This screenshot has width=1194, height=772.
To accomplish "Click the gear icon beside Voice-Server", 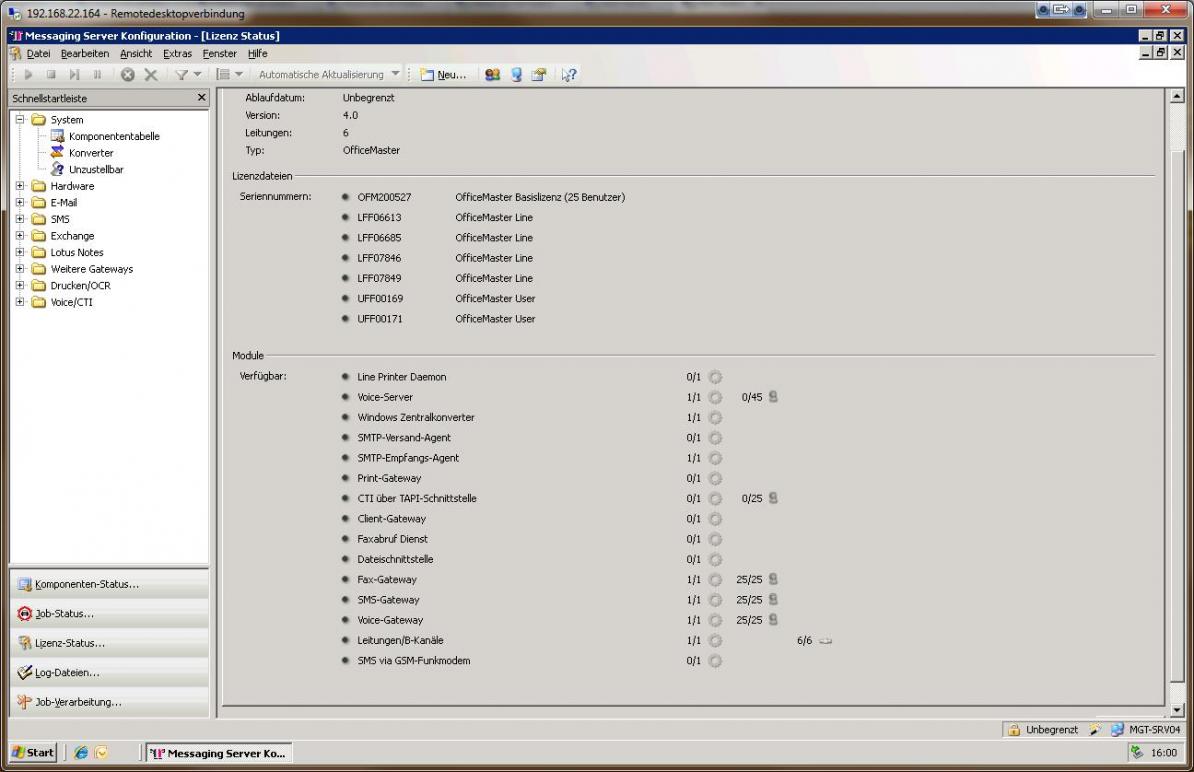I will pos(715,397).
